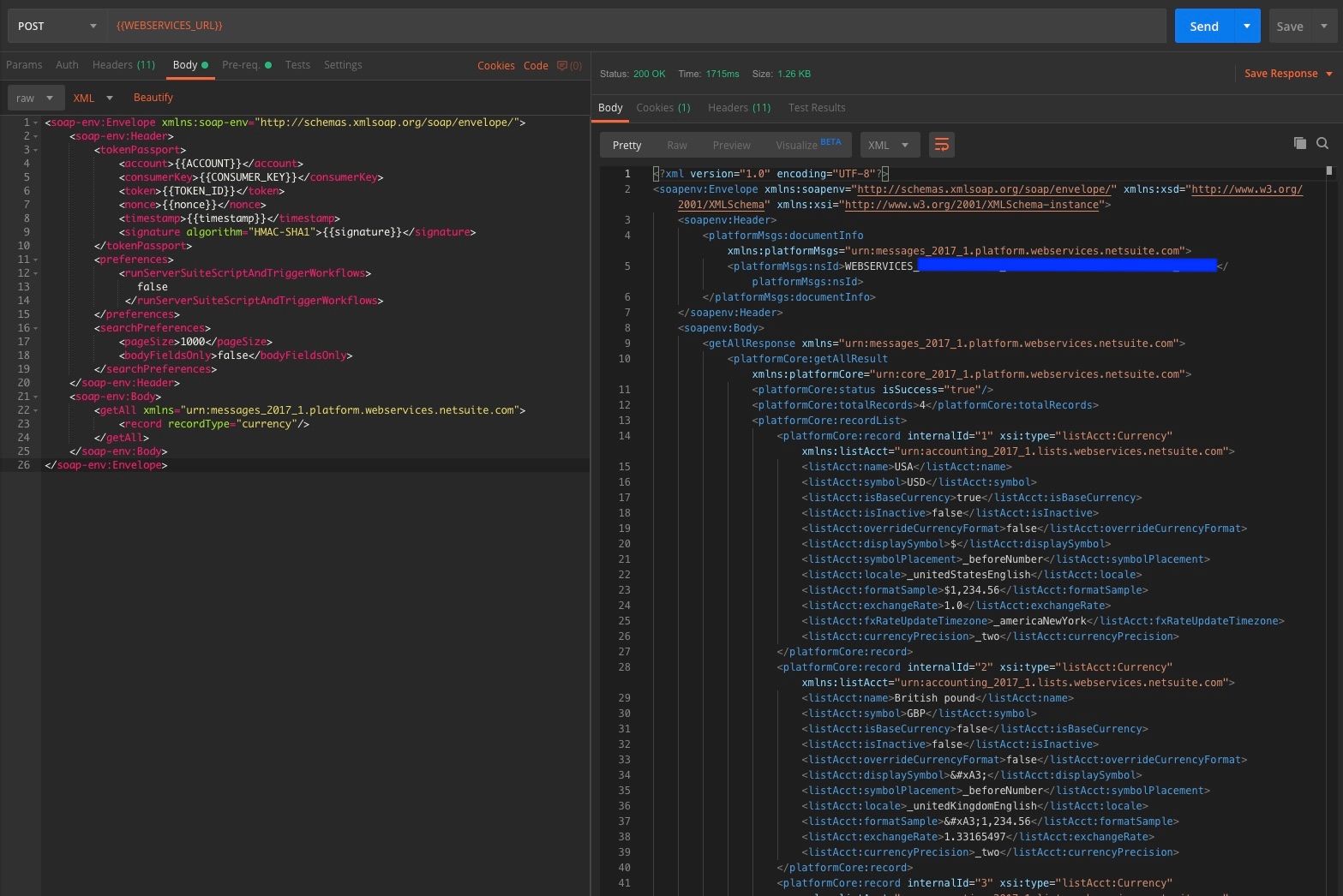Open the Pre-req. script tab
This screenshot has height=896, width=1343.
pyautogui.click(x=246, y=65)
